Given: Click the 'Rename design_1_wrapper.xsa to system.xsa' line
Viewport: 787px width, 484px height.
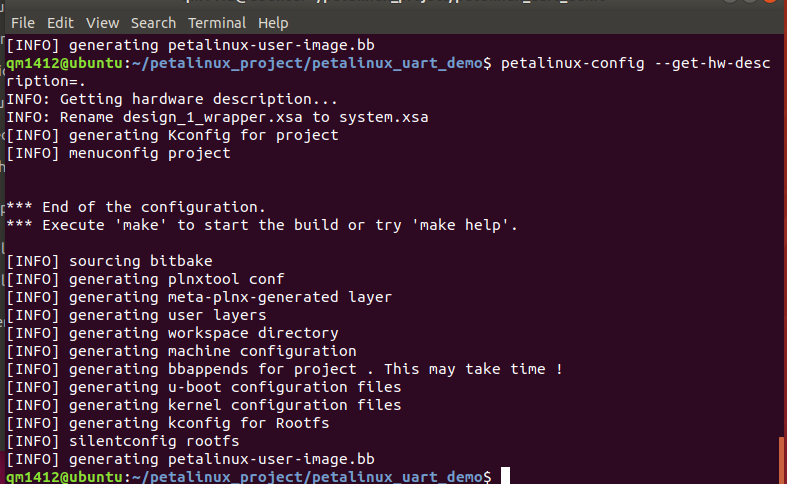Looking at the screenshot, I should (x=217, y=117).
